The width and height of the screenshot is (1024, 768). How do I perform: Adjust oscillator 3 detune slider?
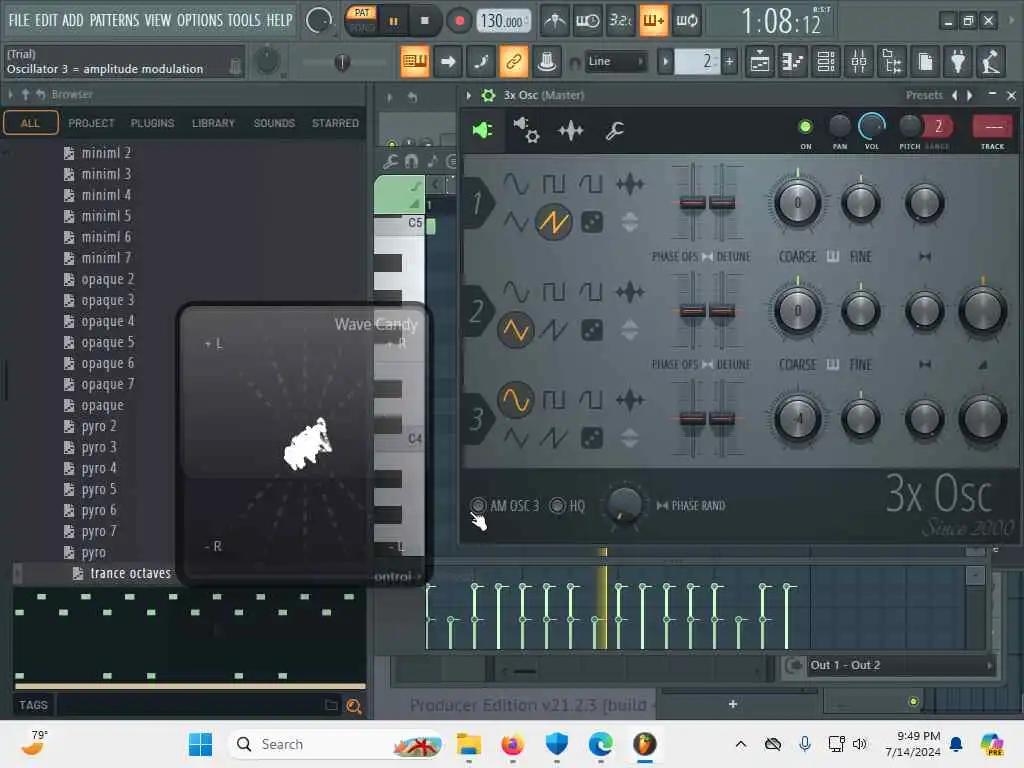722,419
